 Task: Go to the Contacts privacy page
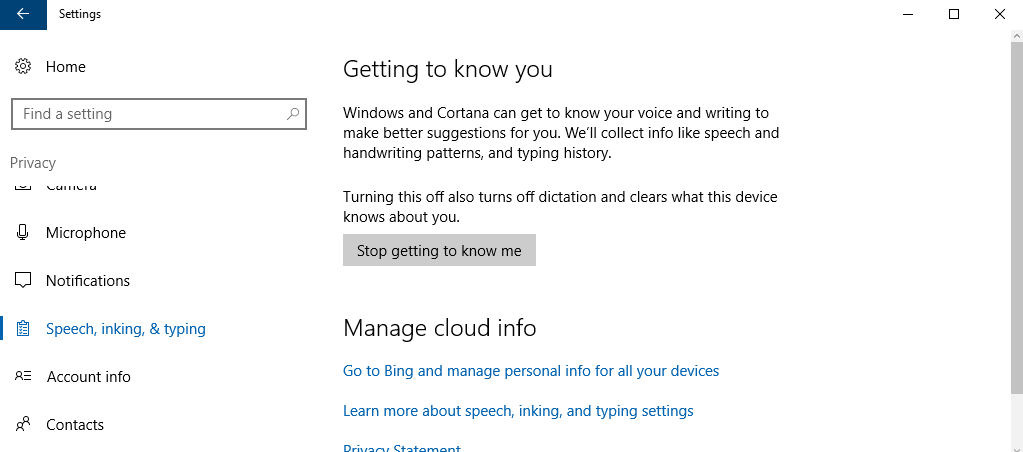[75, 425]
